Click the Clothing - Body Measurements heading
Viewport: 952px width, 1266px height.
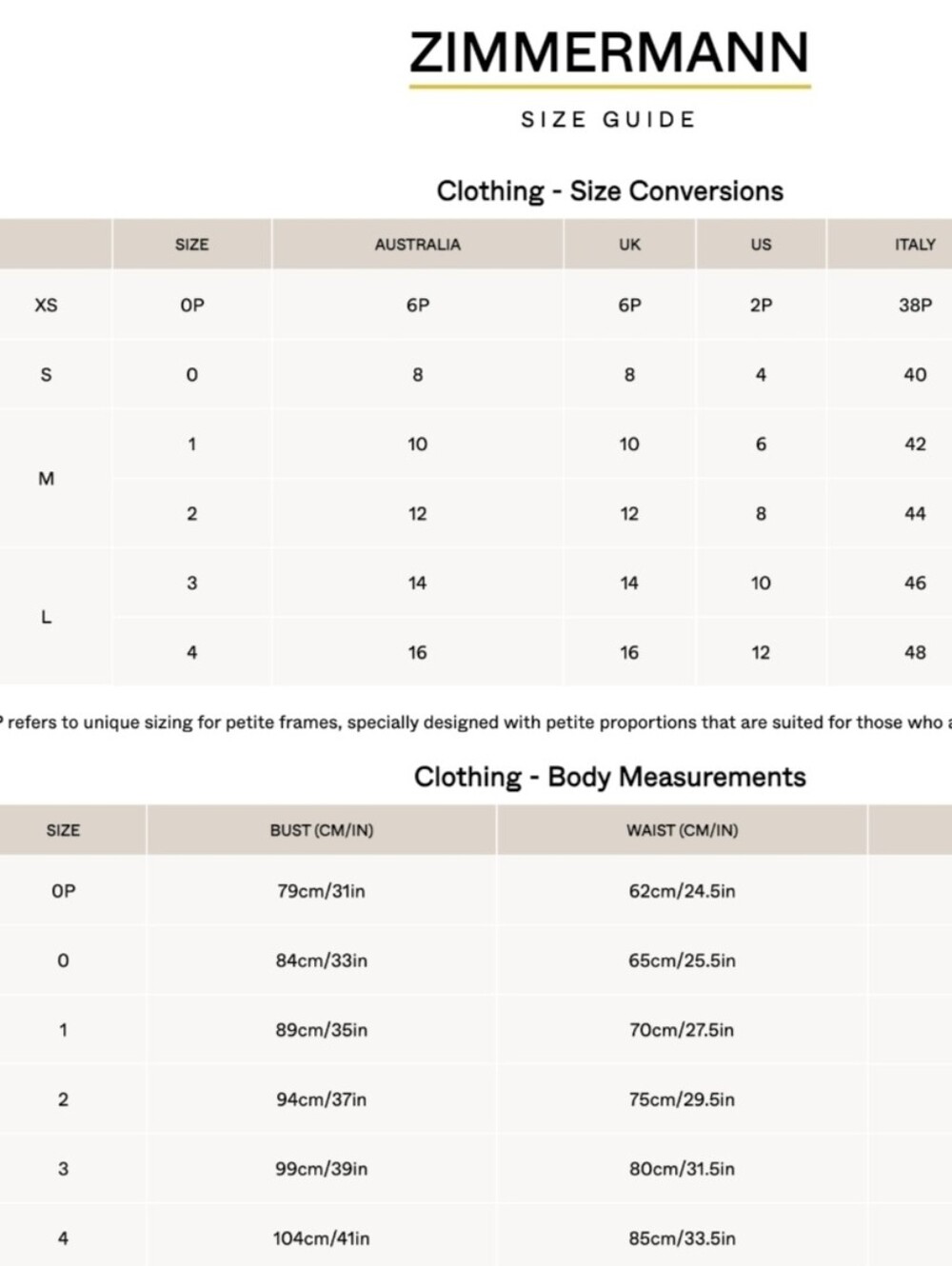click(x=609, y=778)
